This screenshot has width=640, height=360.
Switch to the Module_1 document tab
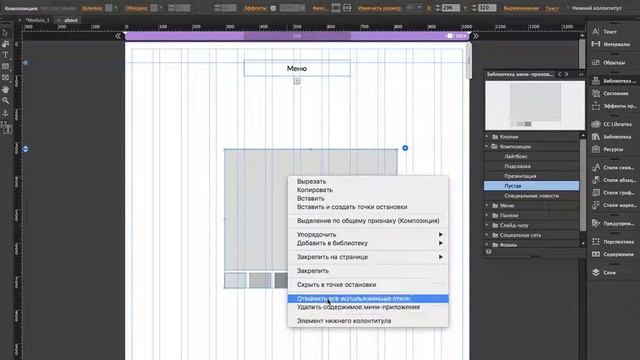tap(37, 20)
